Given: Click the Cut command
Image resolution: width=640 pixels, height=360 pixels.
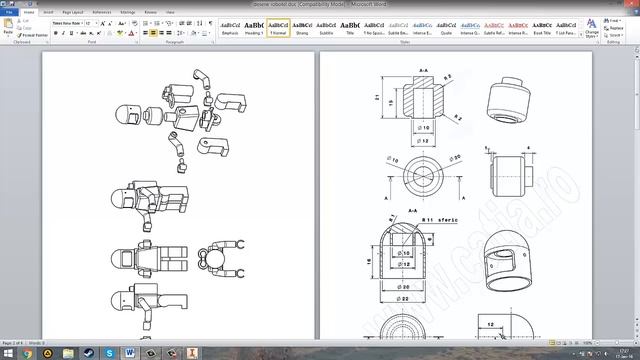Looking at the screenshot, I should coord(23,20).
